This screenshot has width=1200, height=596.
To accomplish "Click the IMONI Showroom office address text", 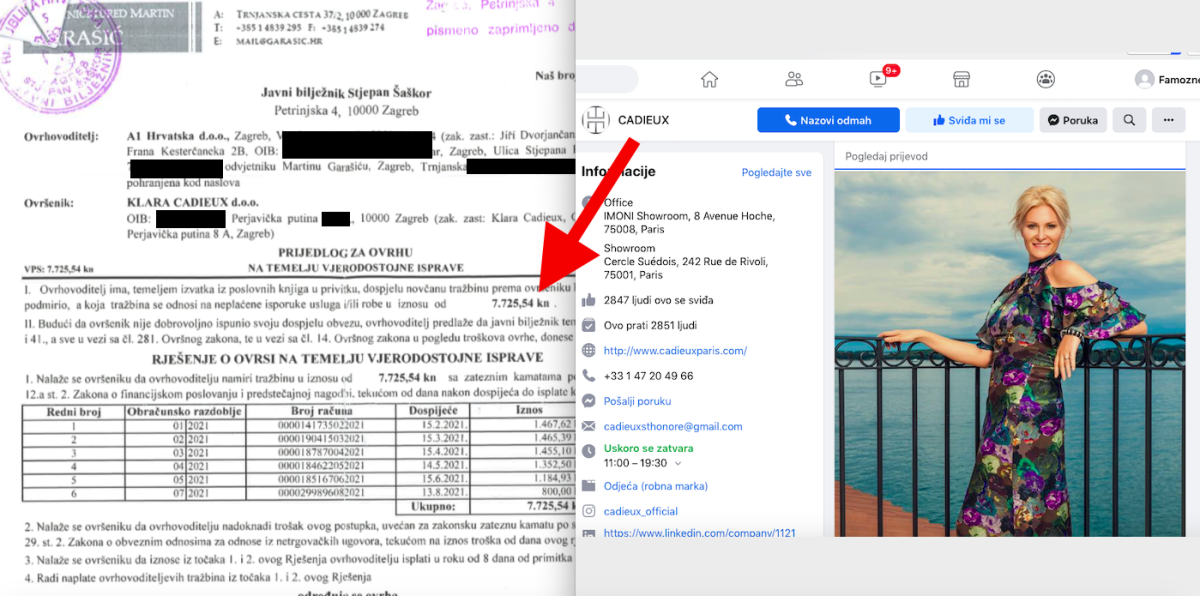I will tap(689, 221).
